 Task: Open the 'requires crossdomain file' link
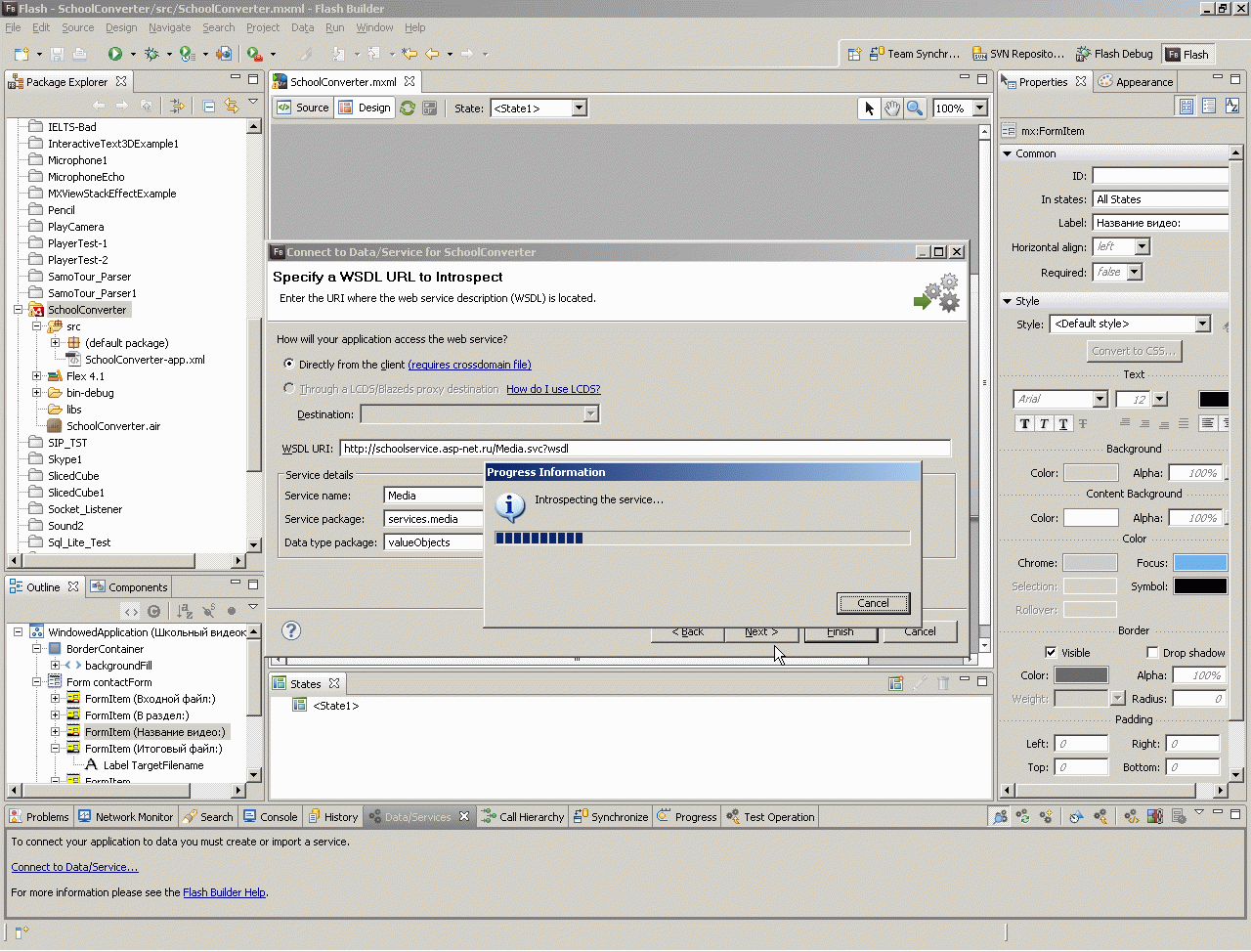click(x=469, y=365)
